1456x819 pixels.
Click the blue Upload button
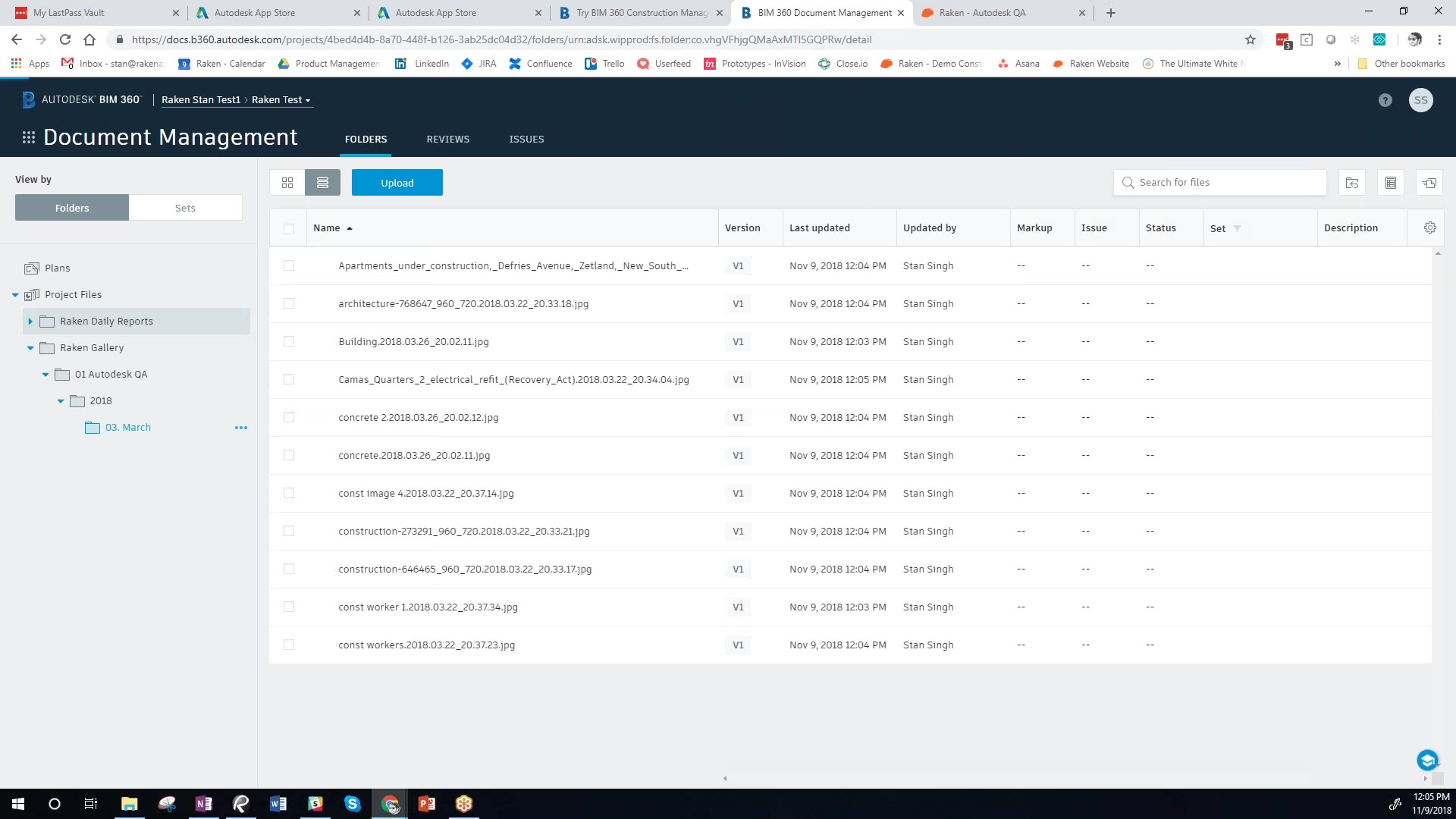[x=397, y=183]
